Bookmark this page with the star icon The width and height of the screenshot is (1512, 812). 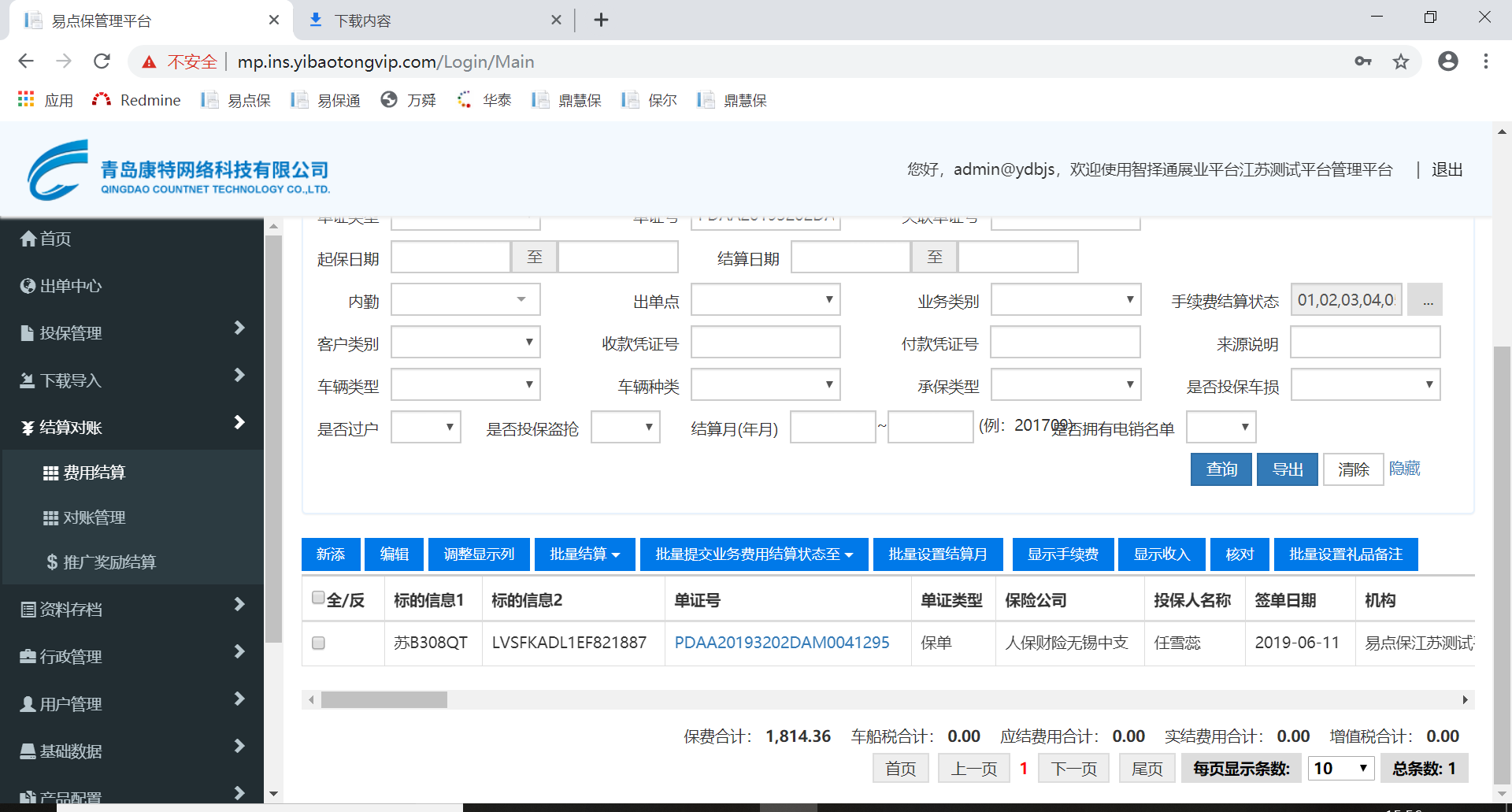click(x=1400, y=61)
